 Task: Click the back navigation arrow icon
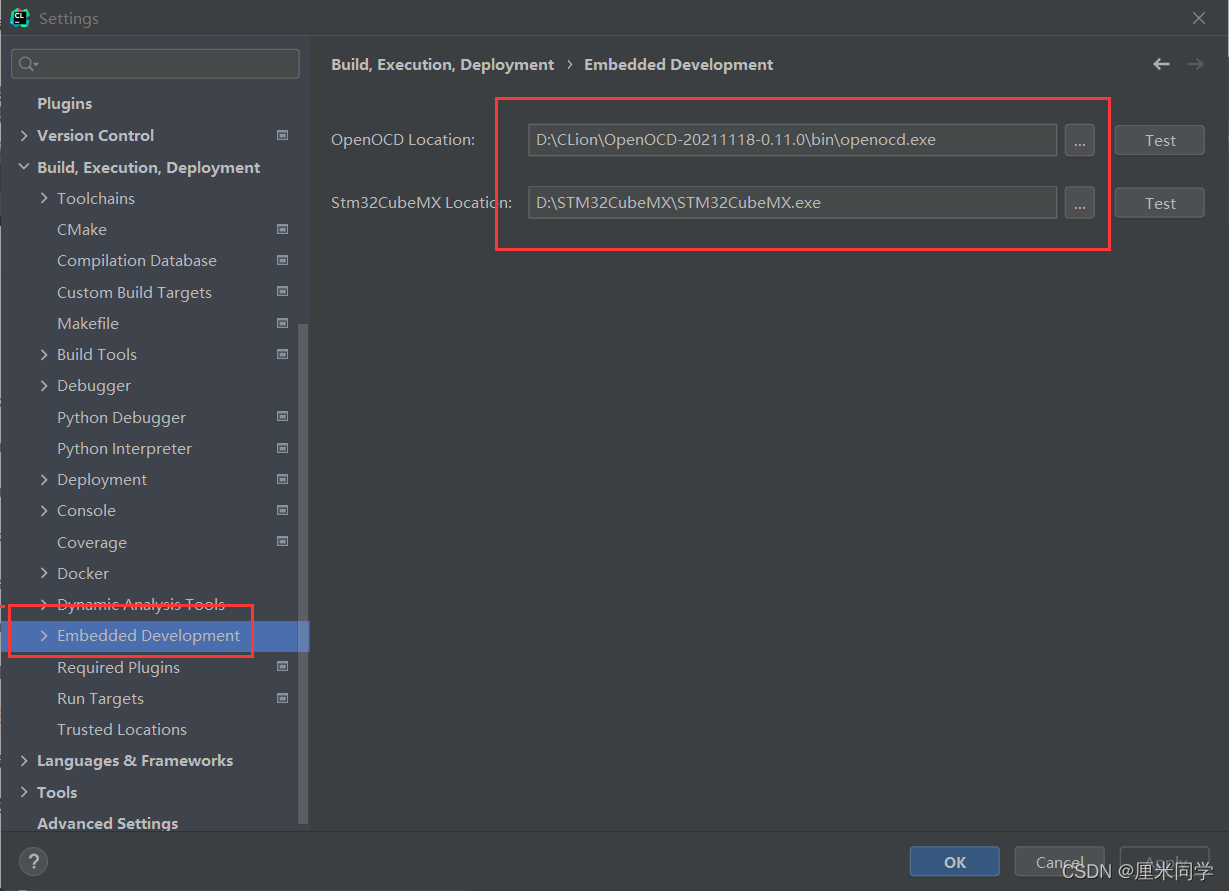[1161, 64]
